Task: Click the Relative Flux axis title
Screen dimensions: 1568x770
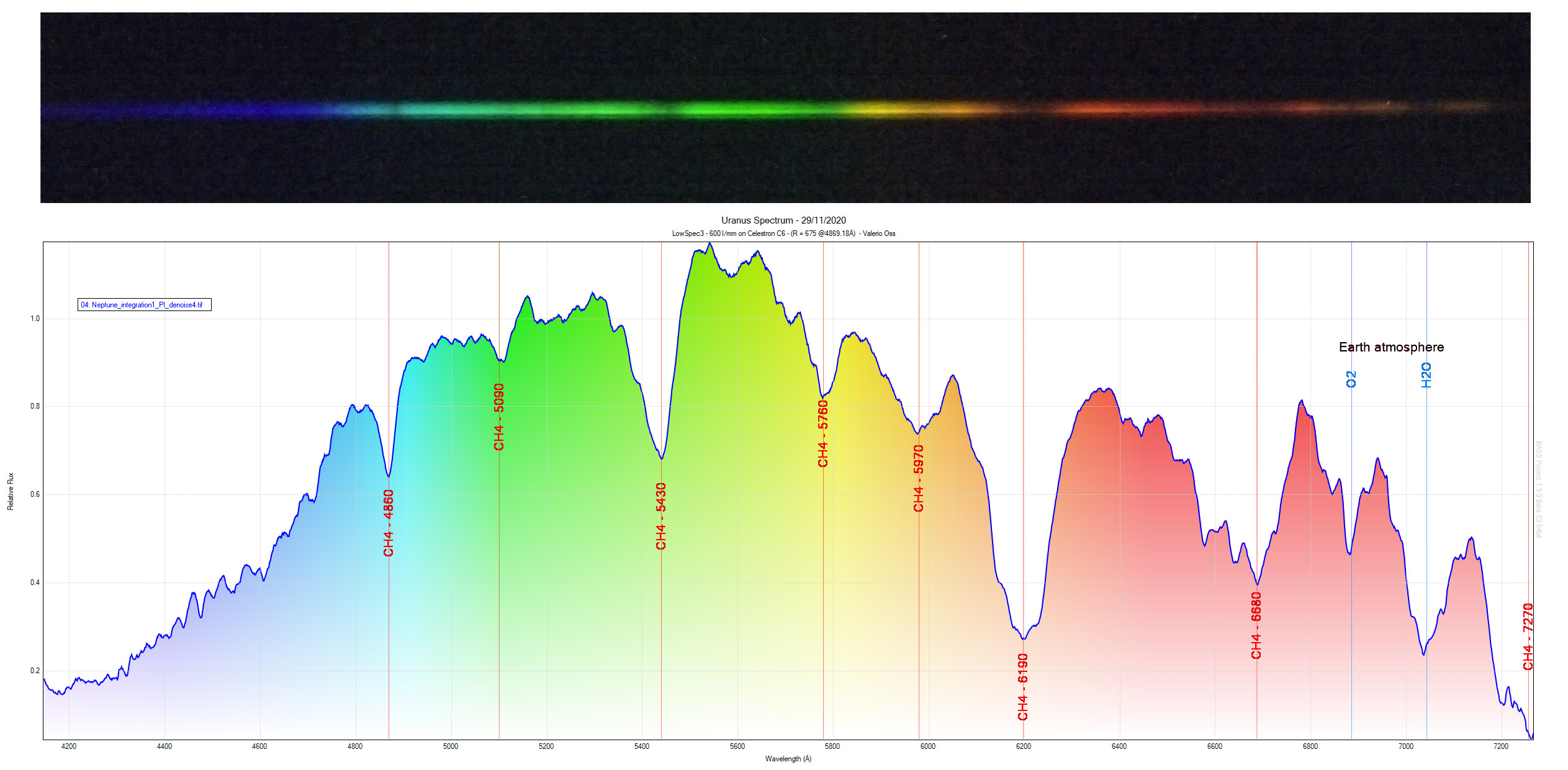Action: (11, 492)
